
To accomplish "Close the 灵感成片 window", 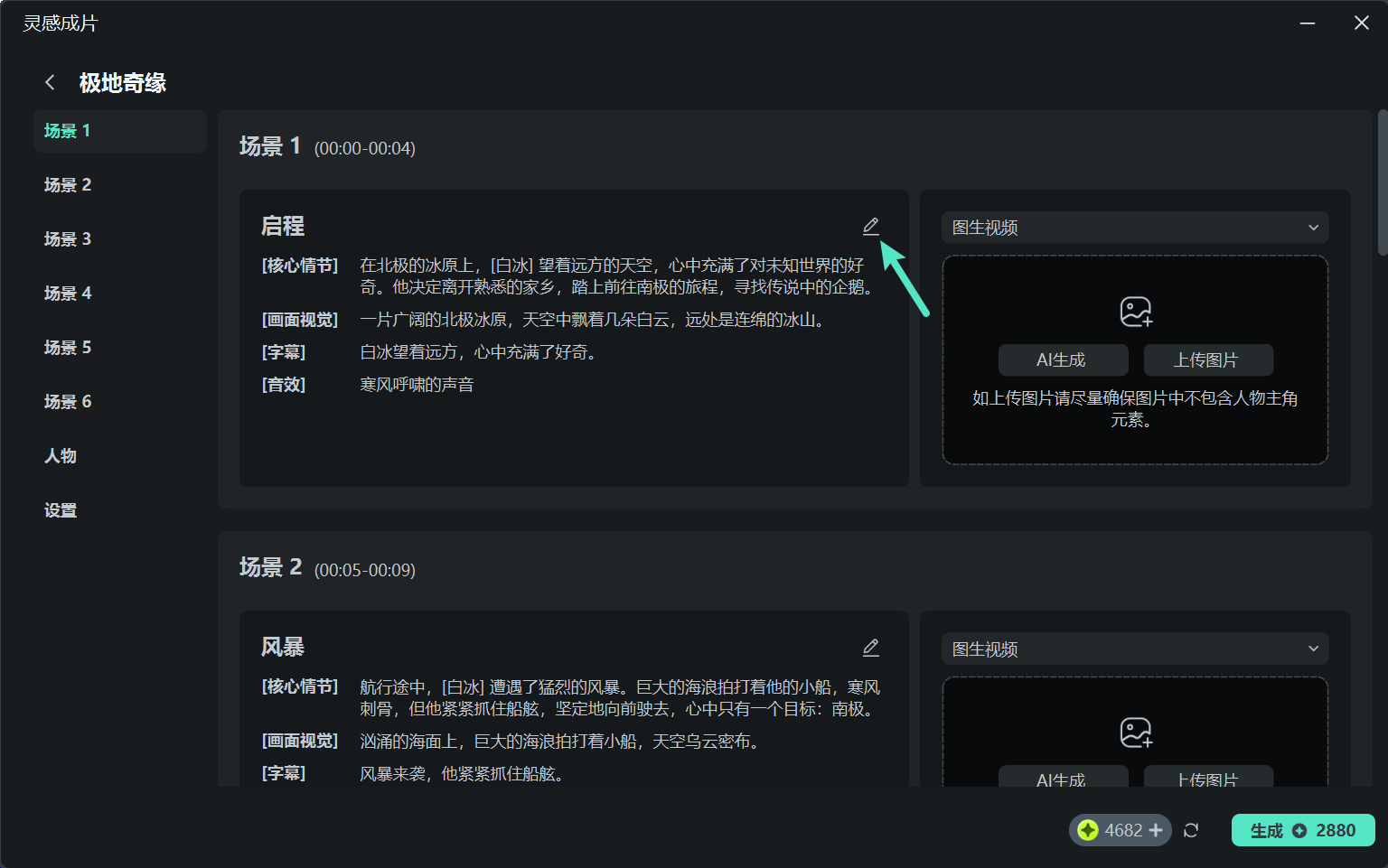I will 1362,23.
